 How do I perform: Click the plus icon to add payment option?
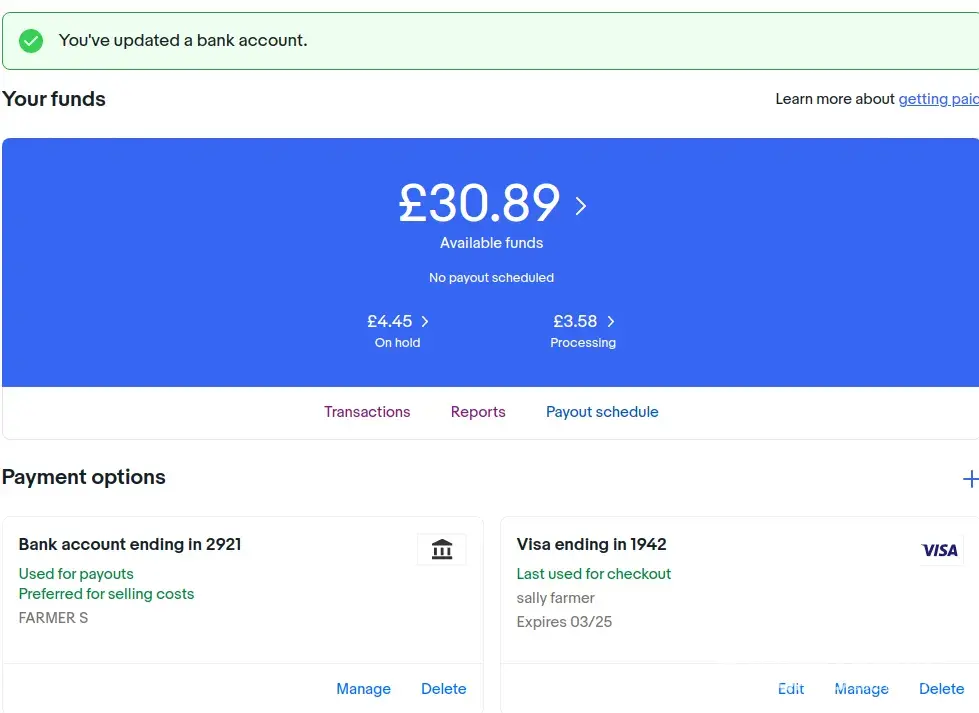969,479
